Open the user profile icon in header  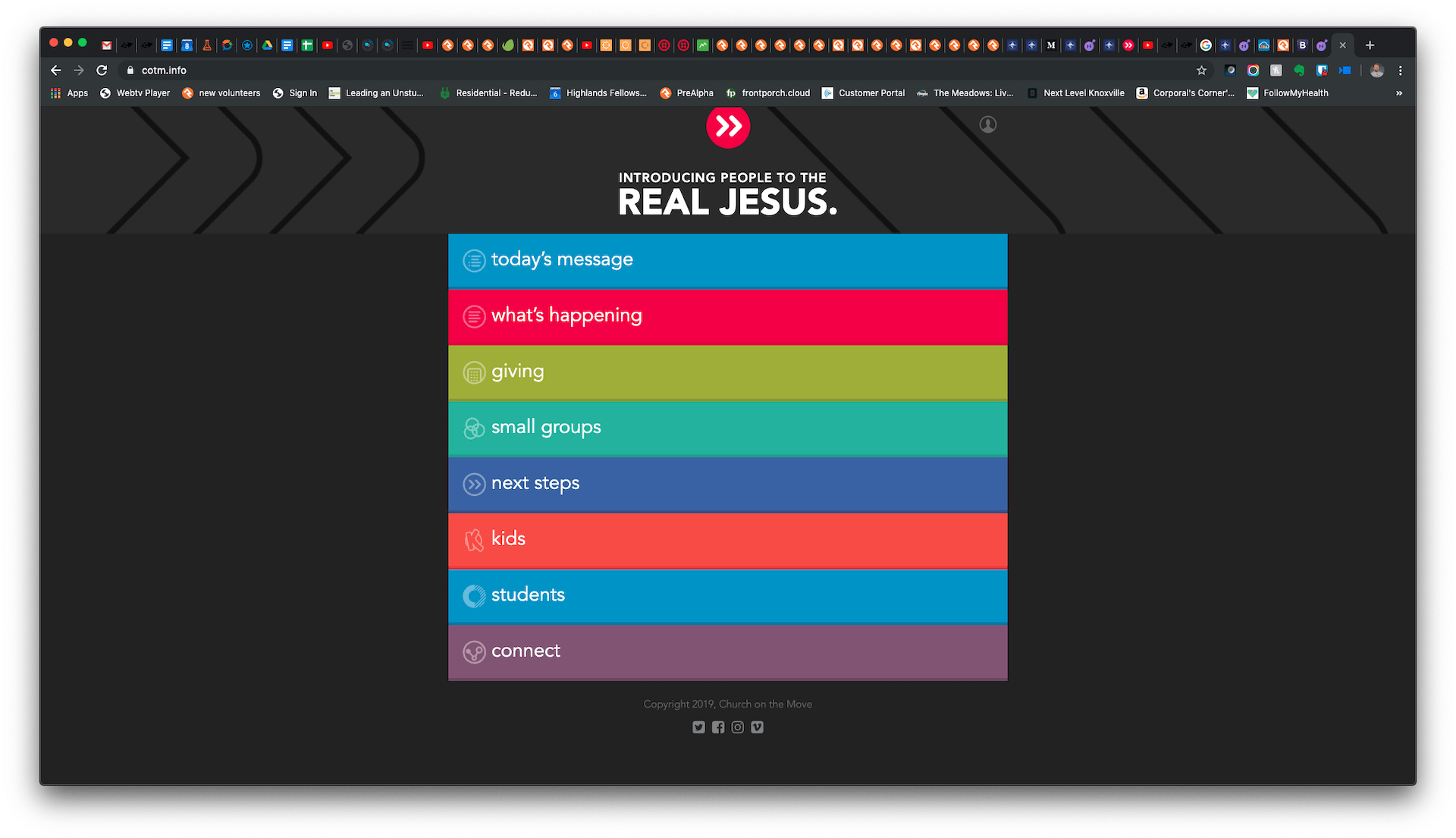(987, 124)
